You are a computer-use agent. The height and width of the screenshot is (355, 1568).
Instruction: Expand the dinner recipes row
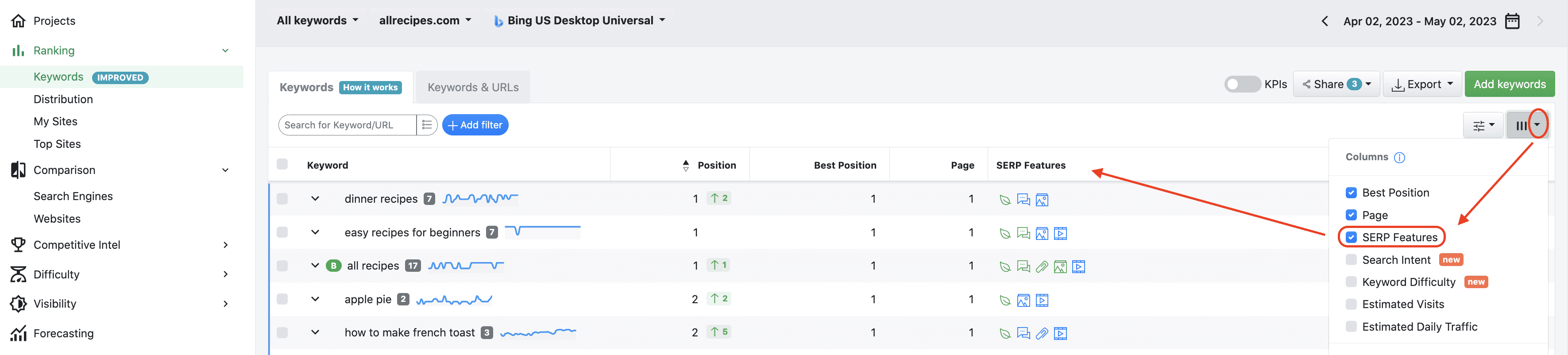click(x=315, y=199)
